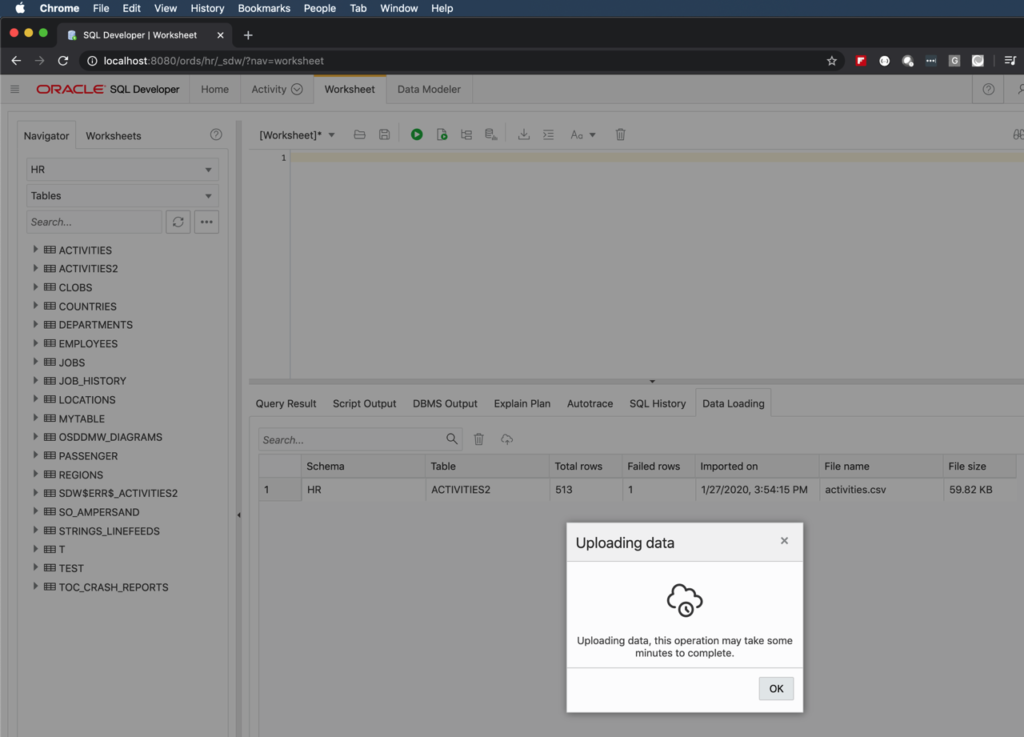Click the Navigator search field
Screen dimensions: 1024x737
tap(94, 222)
